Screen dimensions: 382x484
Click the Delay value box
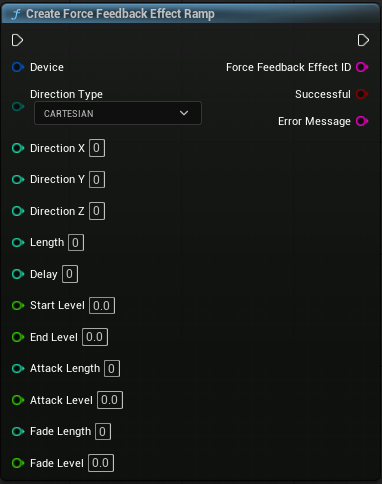[x=70, y=274]
